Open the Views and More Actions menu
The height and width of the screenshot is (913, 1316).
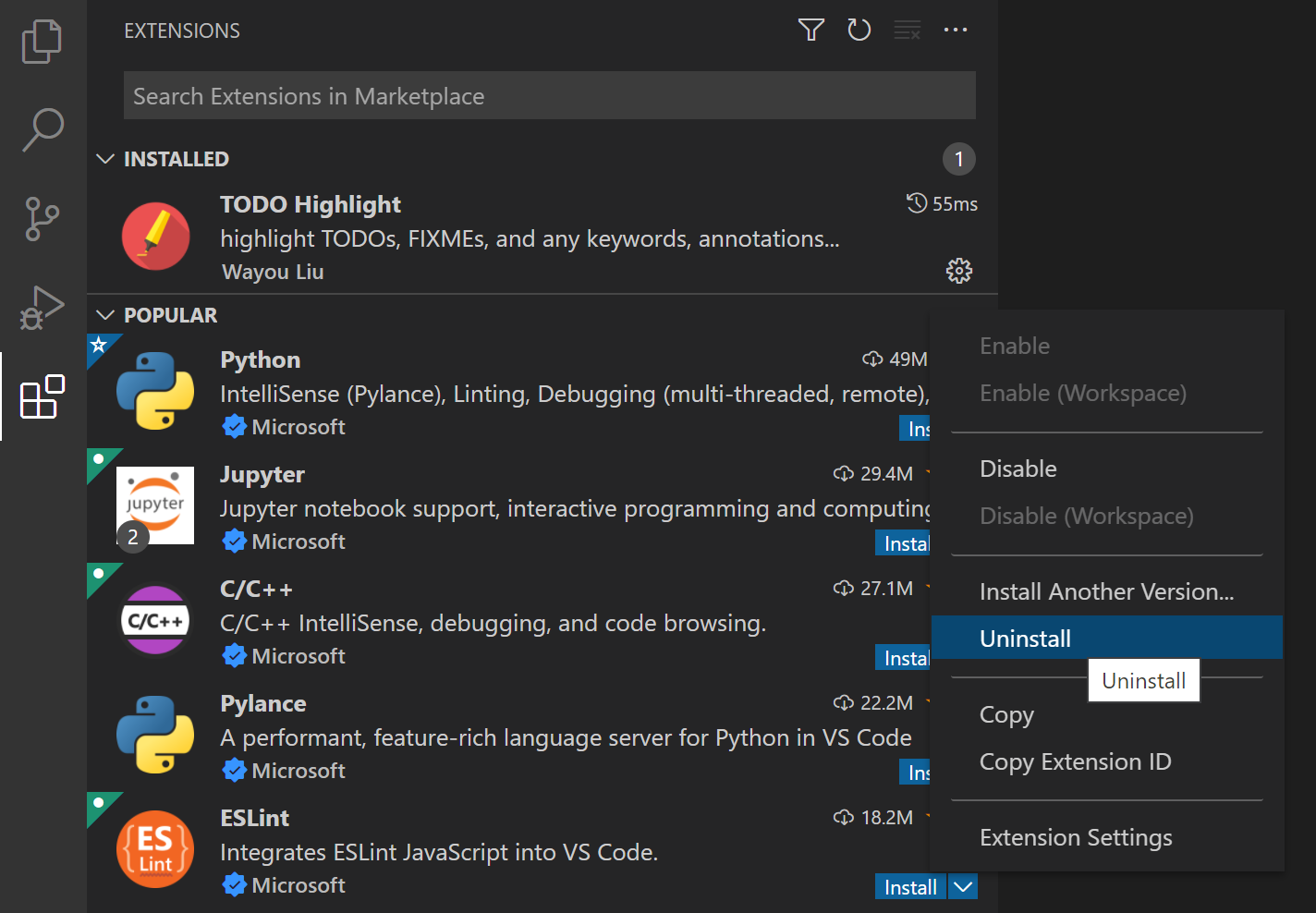pos(956,30)
